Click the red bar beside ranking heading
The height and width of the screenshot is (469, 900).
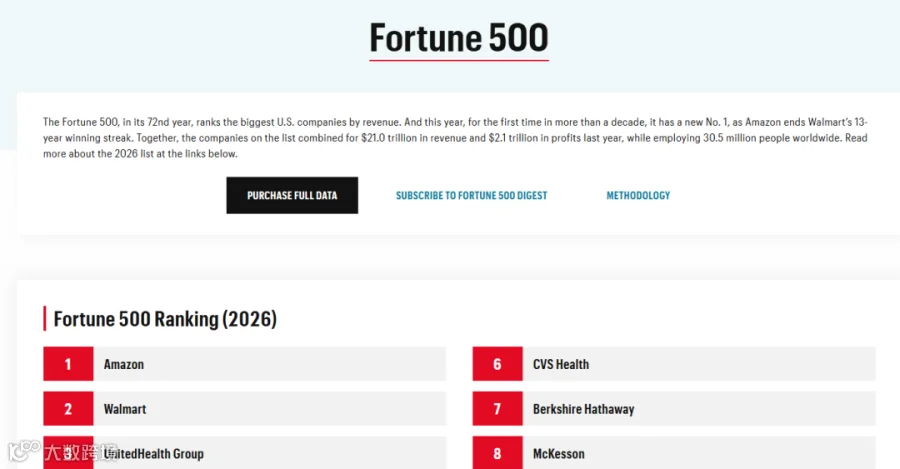[x=45, y=319]
